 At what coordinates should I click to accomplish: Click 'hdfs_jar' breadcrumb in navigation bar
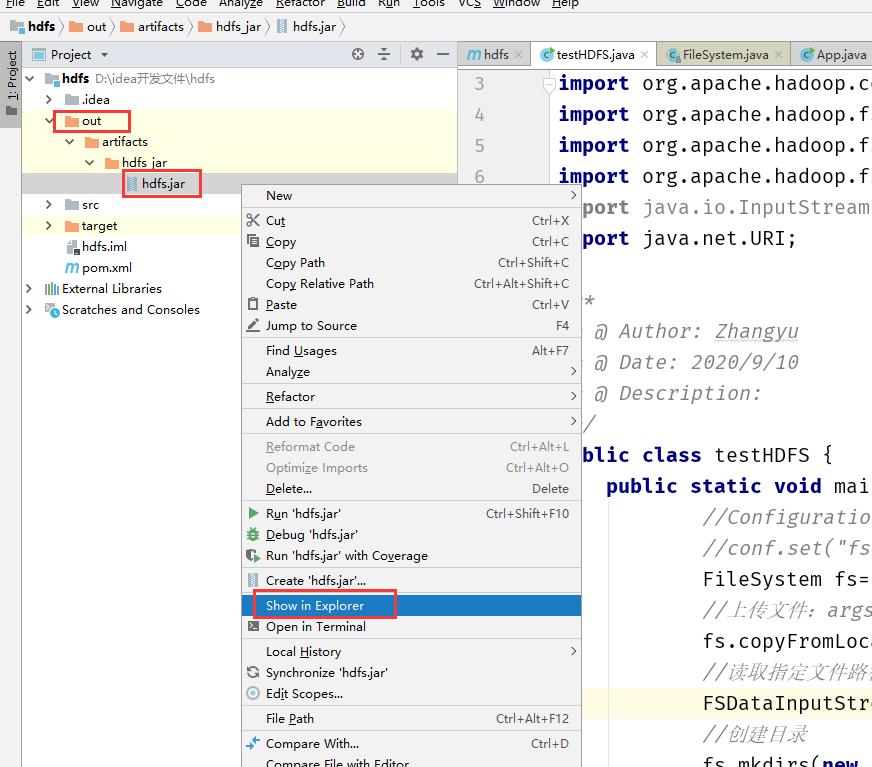[x=230, y=27]
